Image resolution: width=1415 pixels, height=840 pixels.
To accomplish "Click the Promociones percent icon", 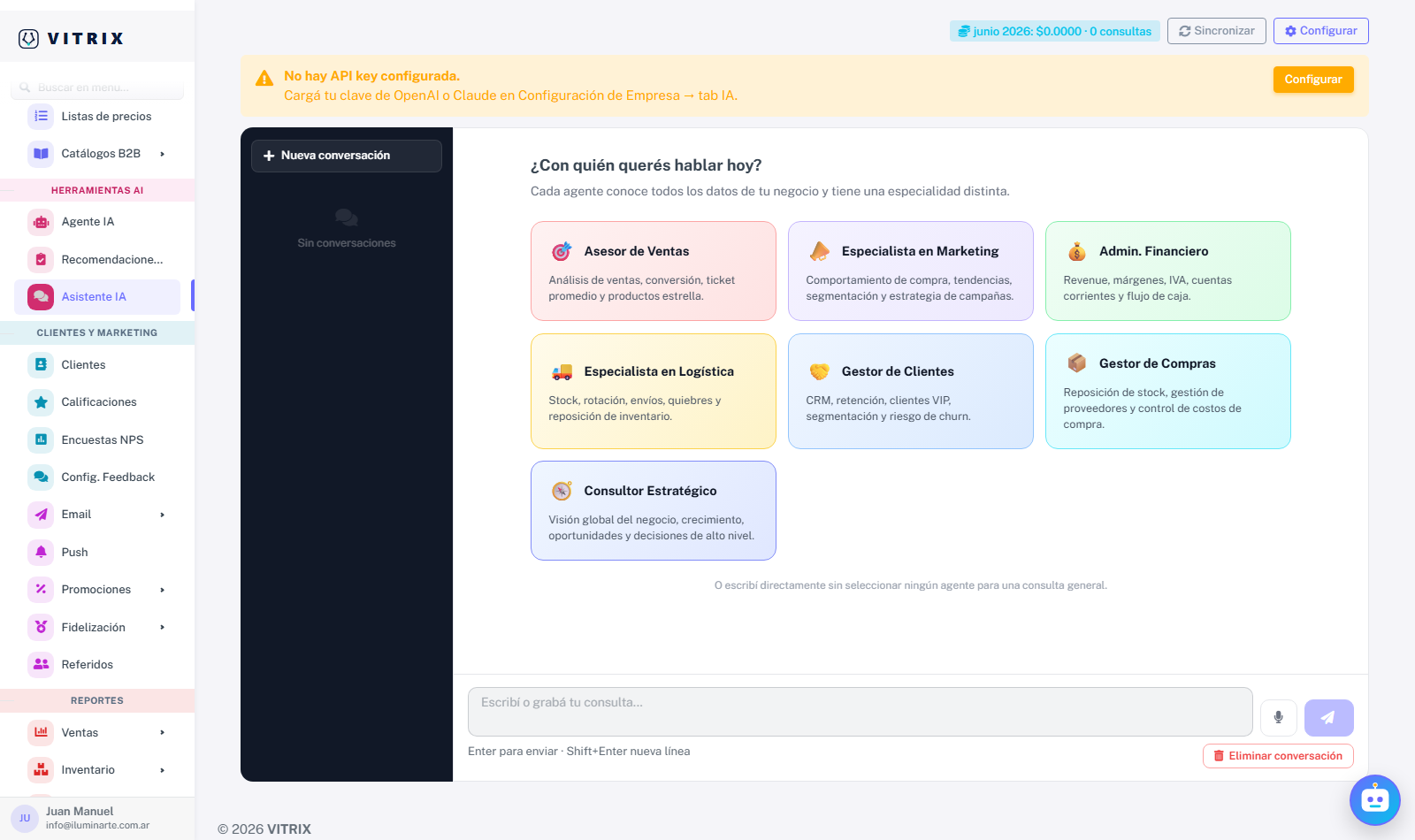I will coord(41,589).
